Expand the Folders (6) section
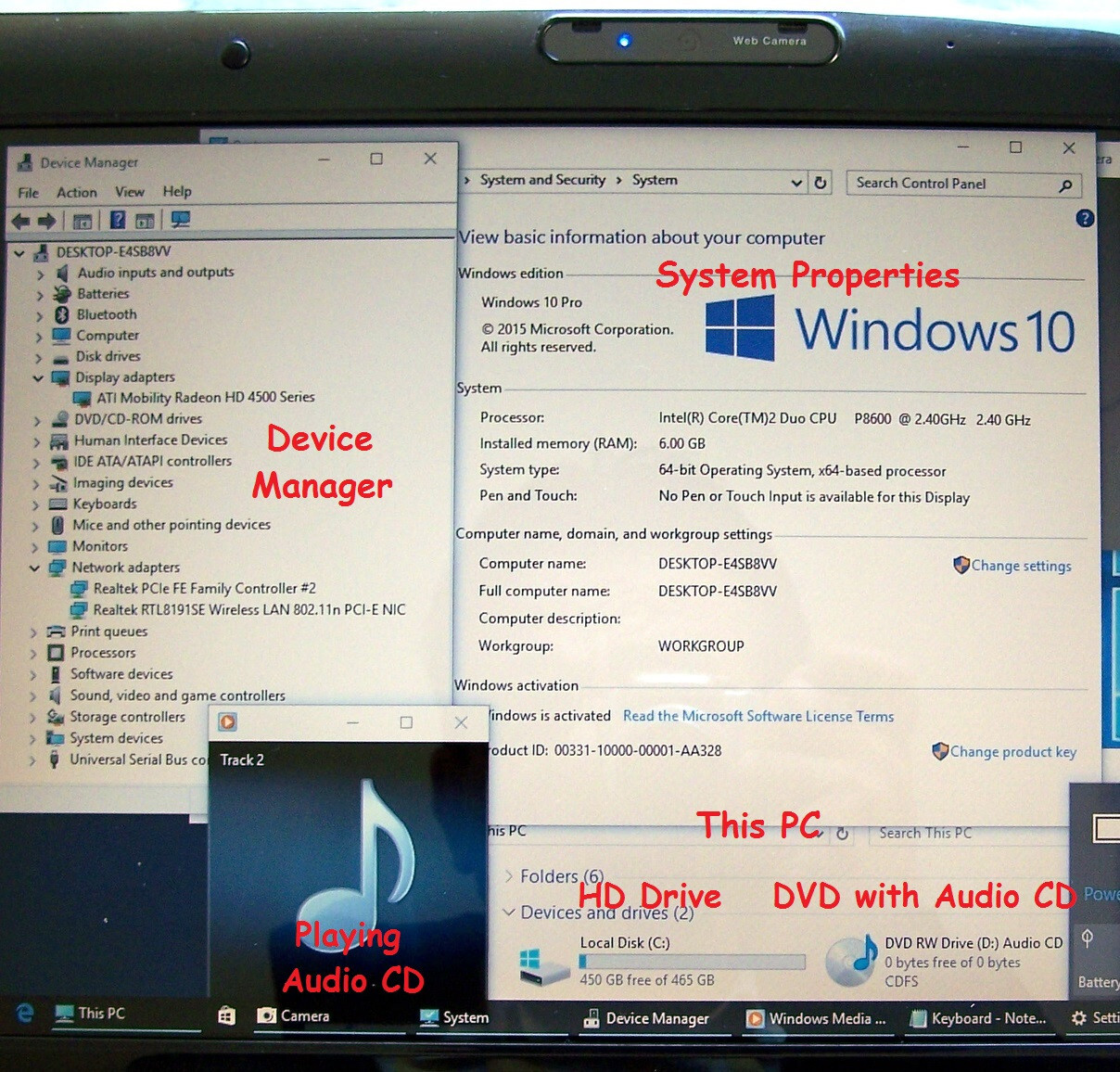 pos(509,876)
